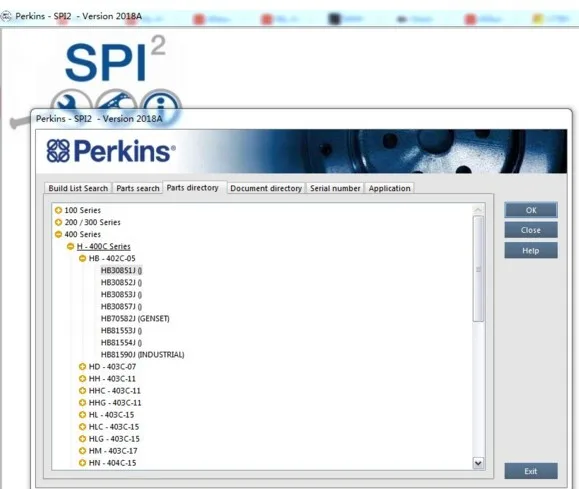The height and width of the screenshot is (489, 579).
Task: Click the scrollbar thumb in the tree list
Action: pyautogui.click(x=478, y=269)
